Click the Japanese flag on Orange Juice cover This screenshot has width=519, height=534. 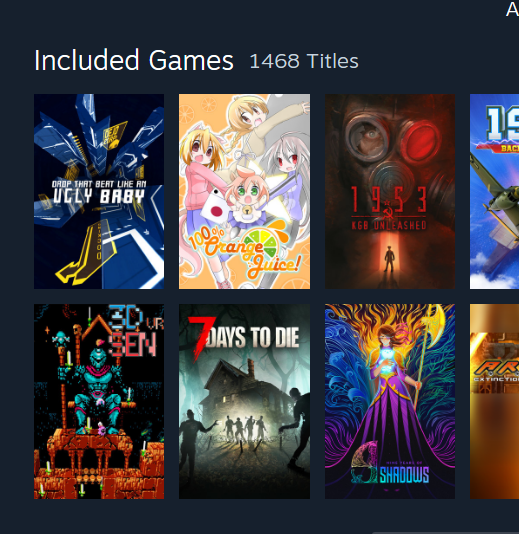215,206
